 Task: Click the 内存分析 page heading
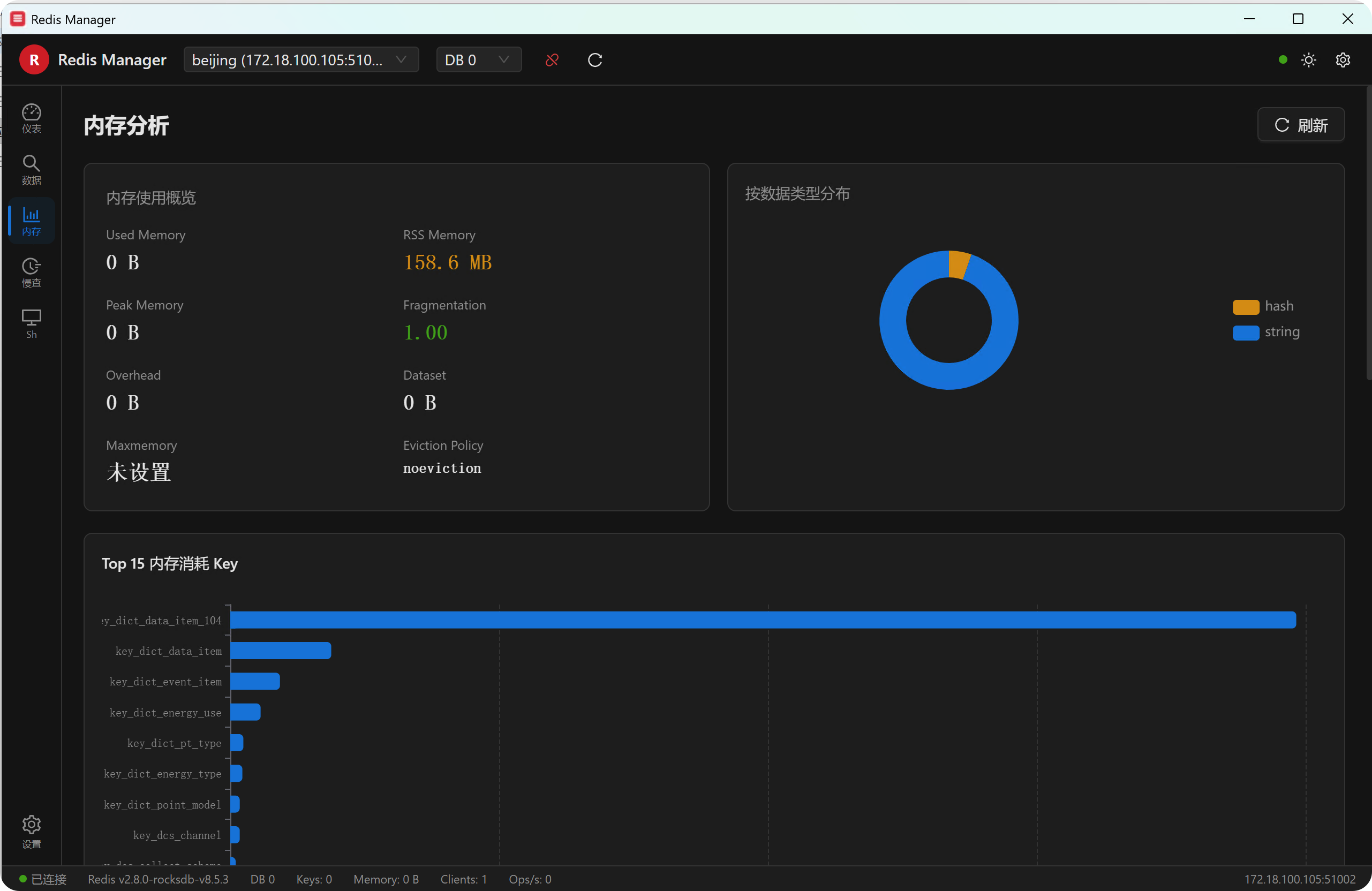pos(126,125)
